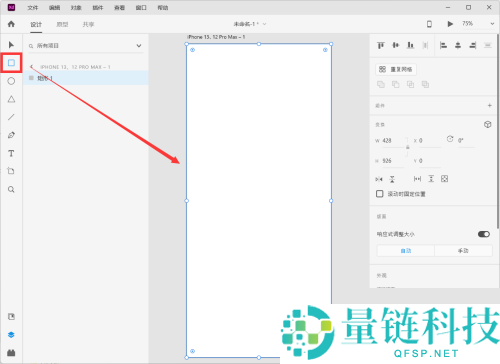500x364 pixels.
Task: Flip the selection vertically
Action: (x=392, y=179)
